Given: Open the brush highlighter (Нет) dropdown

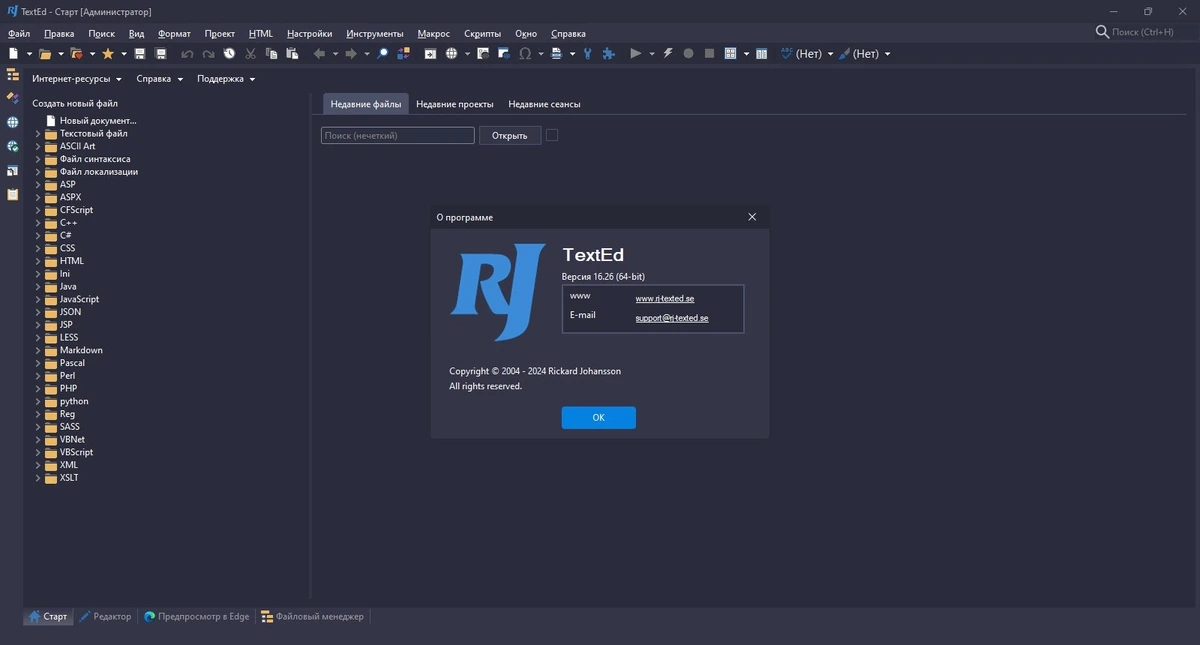Looking at the screenshot, I should pyautogui.click(x=886, y=54).
